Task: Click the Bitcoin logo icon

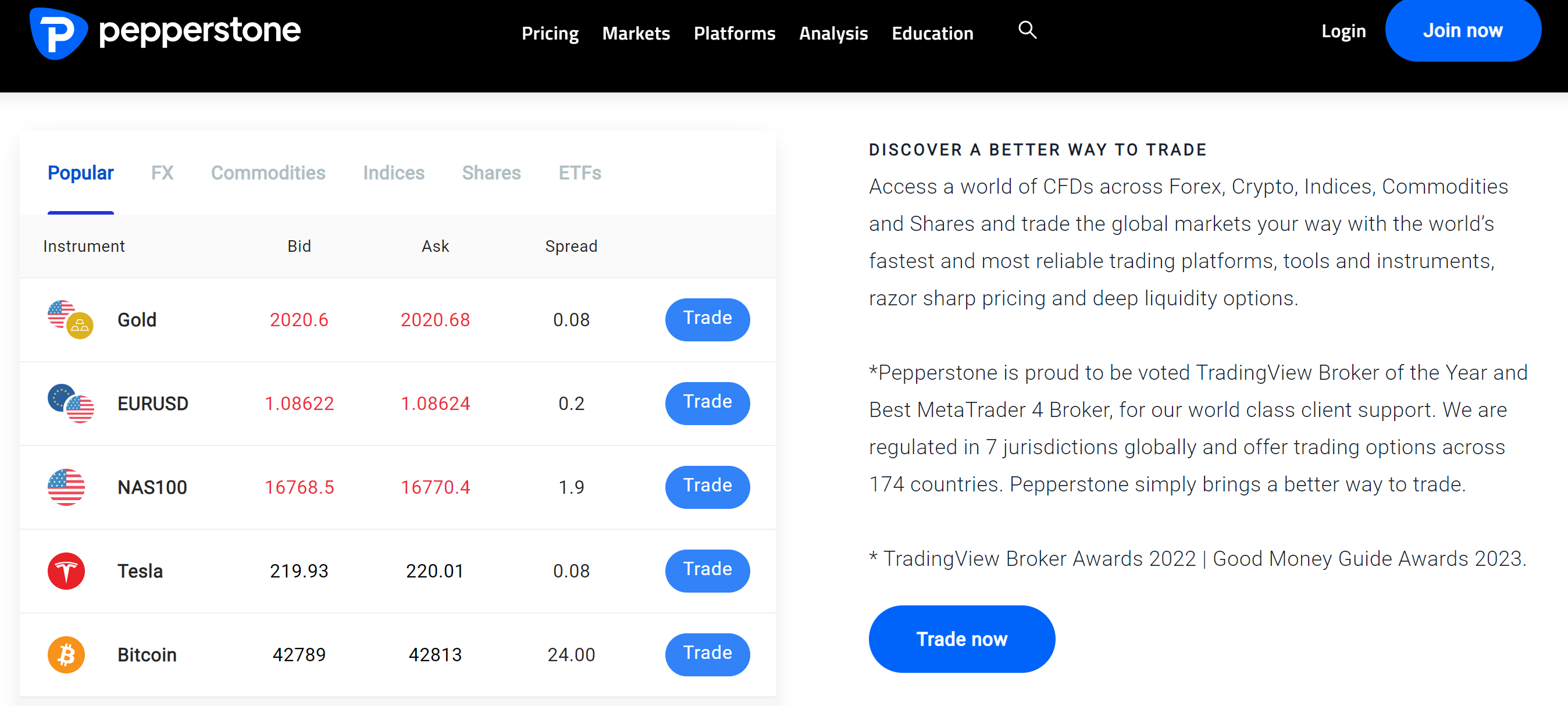Action: [66, 654]
